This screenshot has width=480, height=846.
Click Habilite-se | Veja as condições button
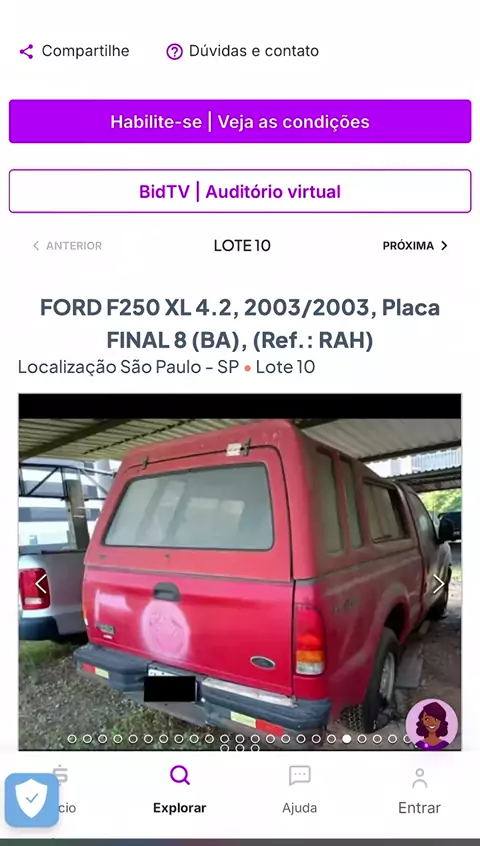click(240, 121)
